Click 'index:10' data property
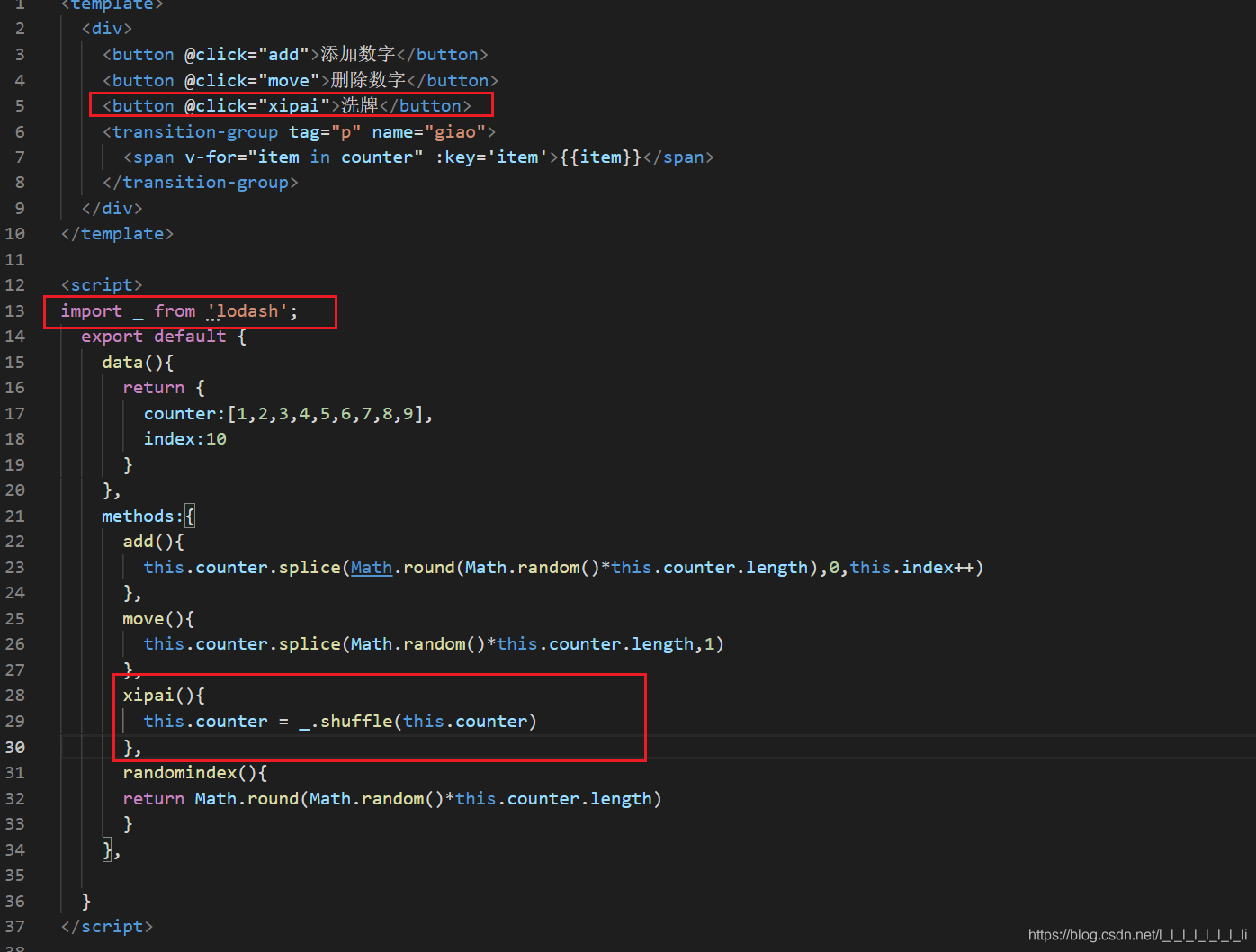Image resolution: width=1256 pixels, height=952 pixels. [185, 438]
